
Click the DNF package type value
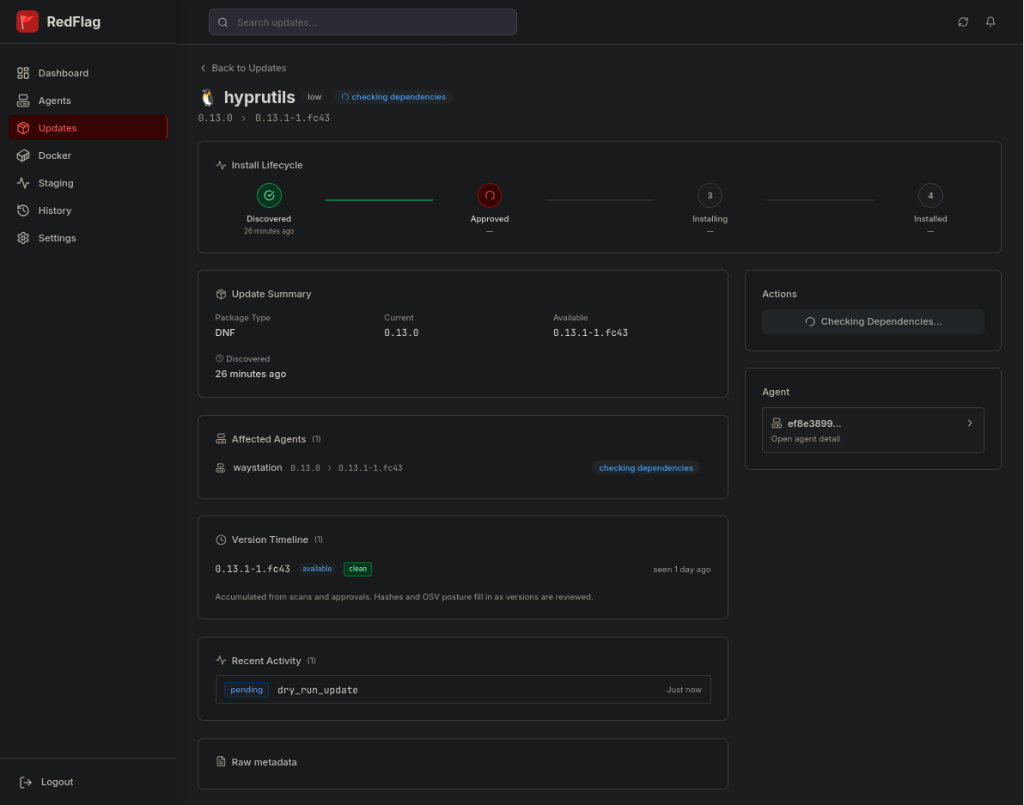[x=225, y=333]
